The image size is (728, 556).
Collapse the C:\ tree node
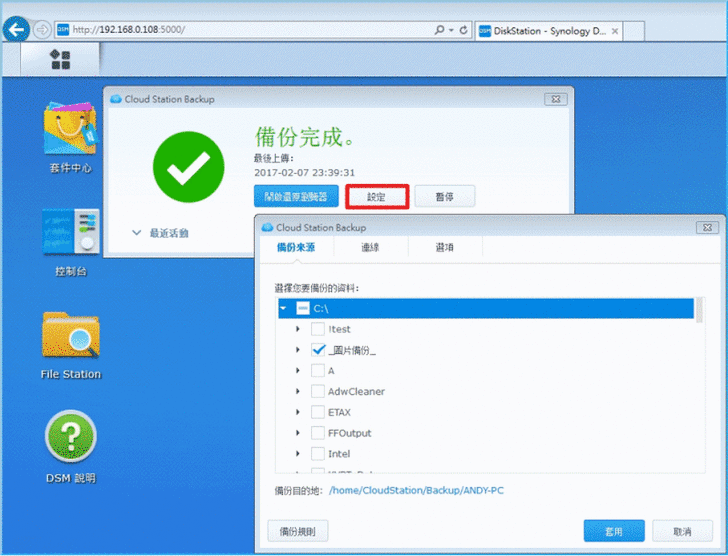click(283, 308)
